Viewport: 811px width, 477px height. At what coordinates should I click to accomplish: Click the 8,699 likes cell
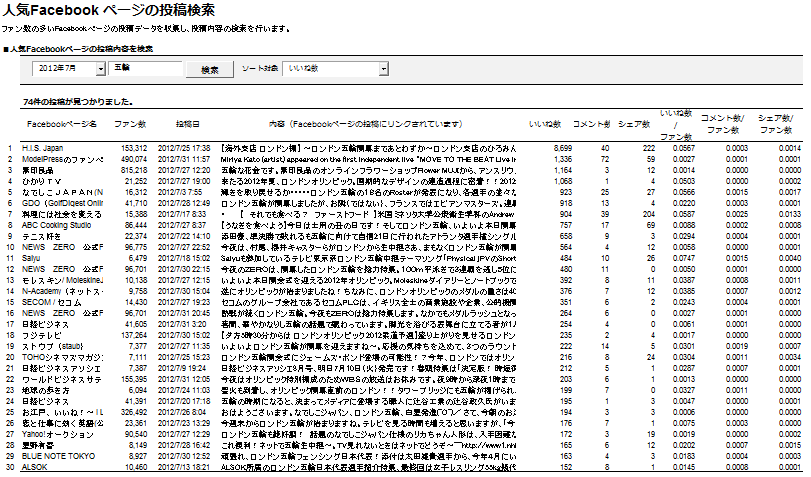coord(563,148)
